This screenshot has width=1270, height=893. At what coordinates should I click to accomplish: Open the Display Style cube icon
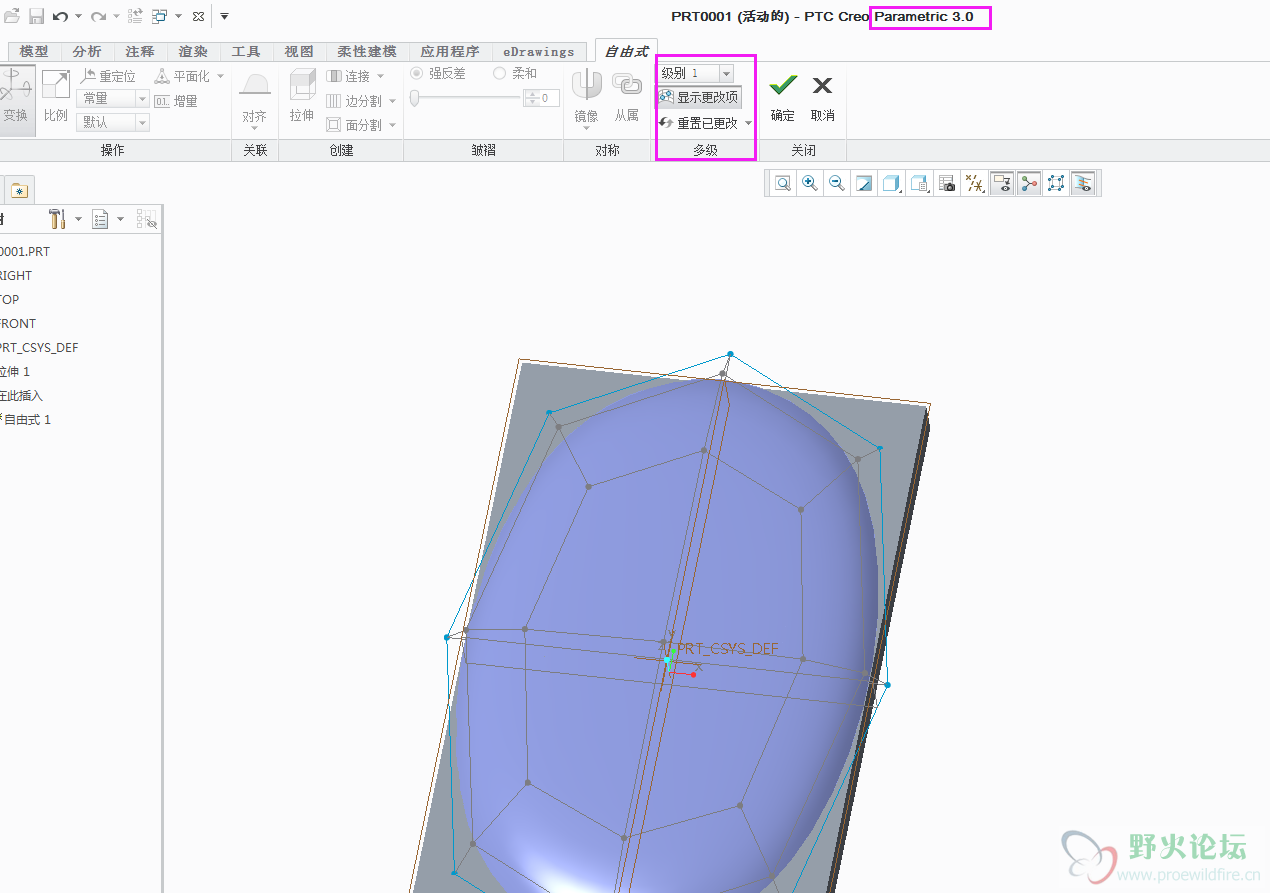(x=891, y=183)
